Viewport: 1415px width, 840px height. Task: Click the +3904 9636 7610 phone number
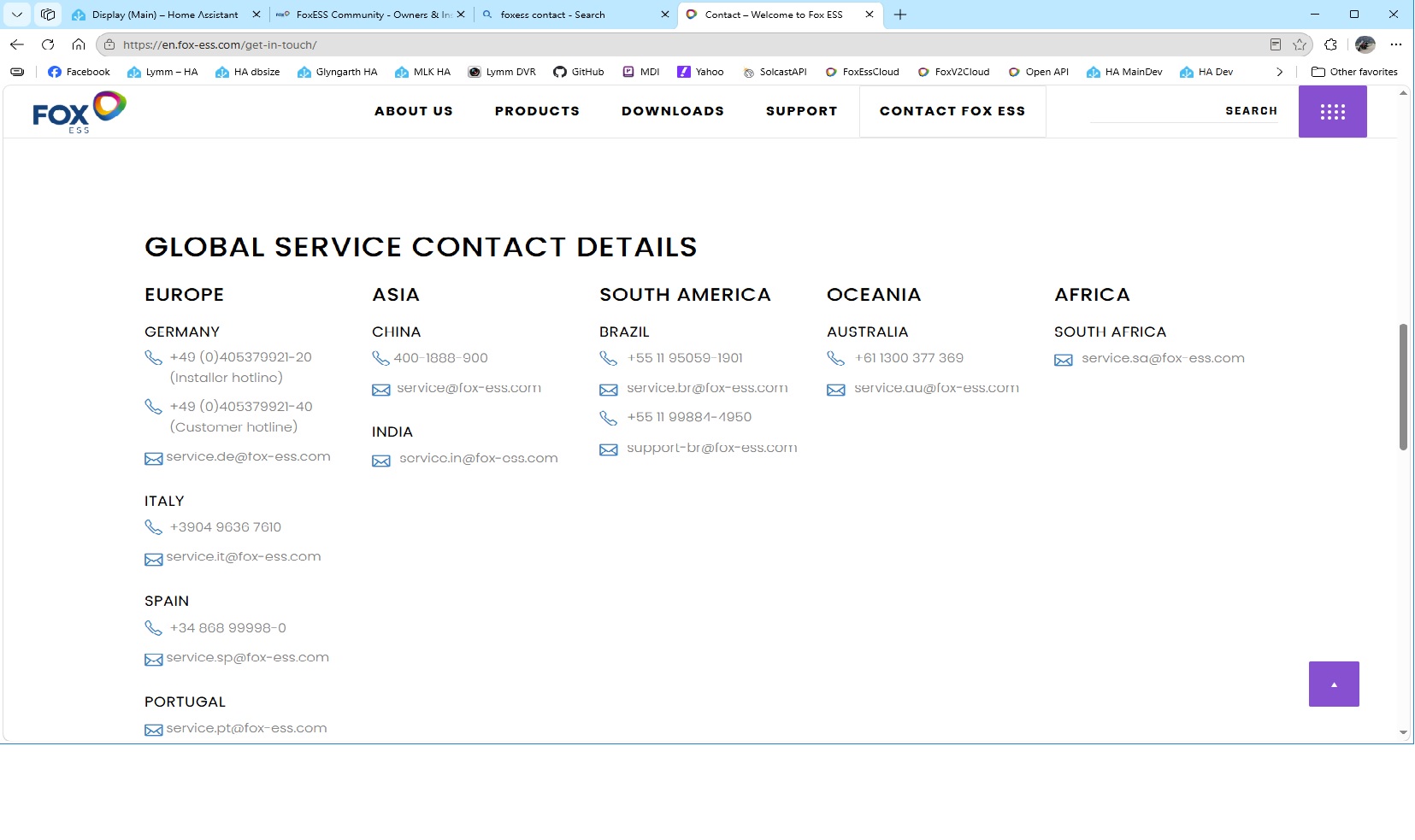pos(226,527)
